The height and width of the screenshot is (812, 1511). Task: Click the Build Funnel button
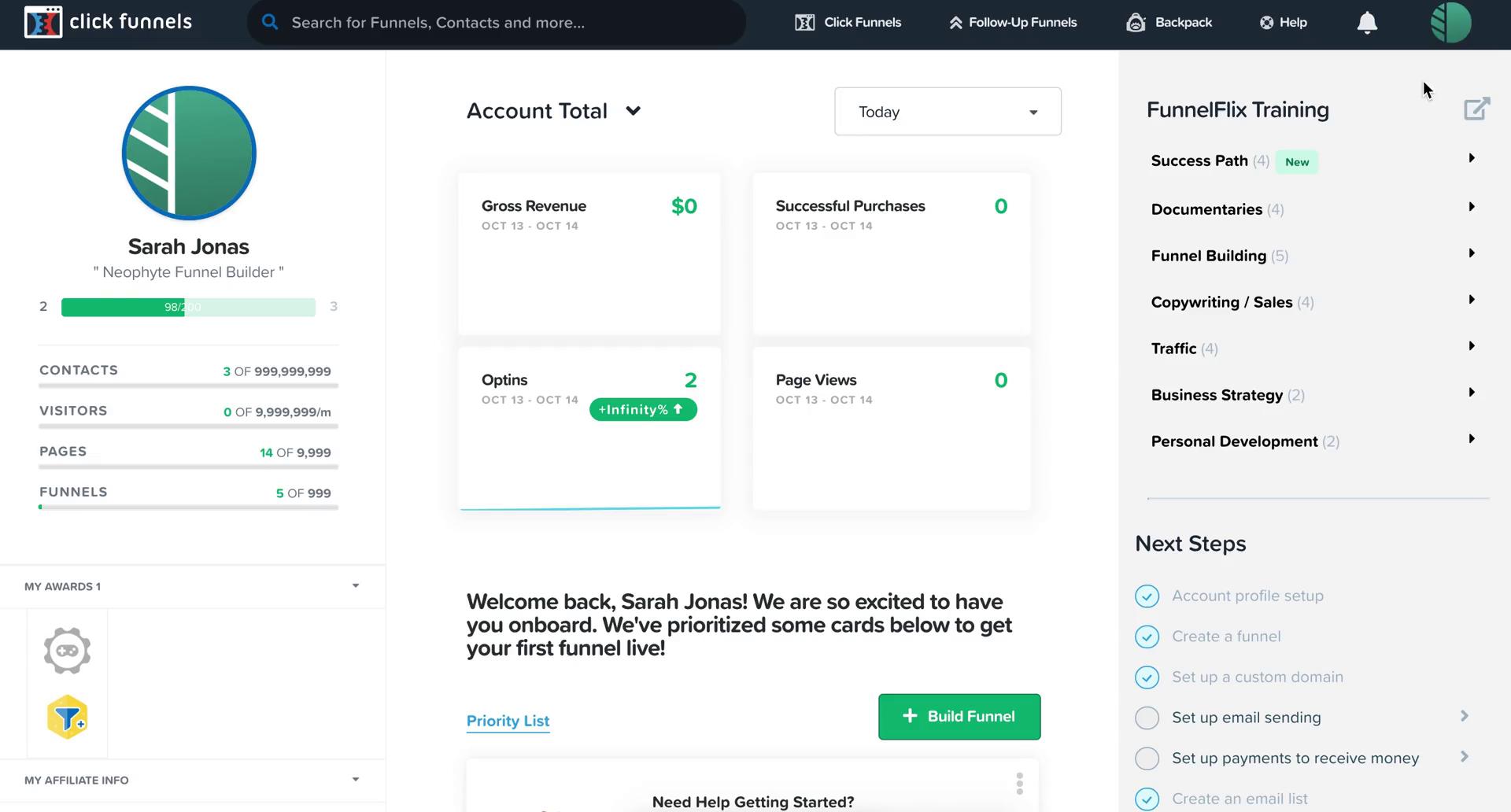(959, 717)
